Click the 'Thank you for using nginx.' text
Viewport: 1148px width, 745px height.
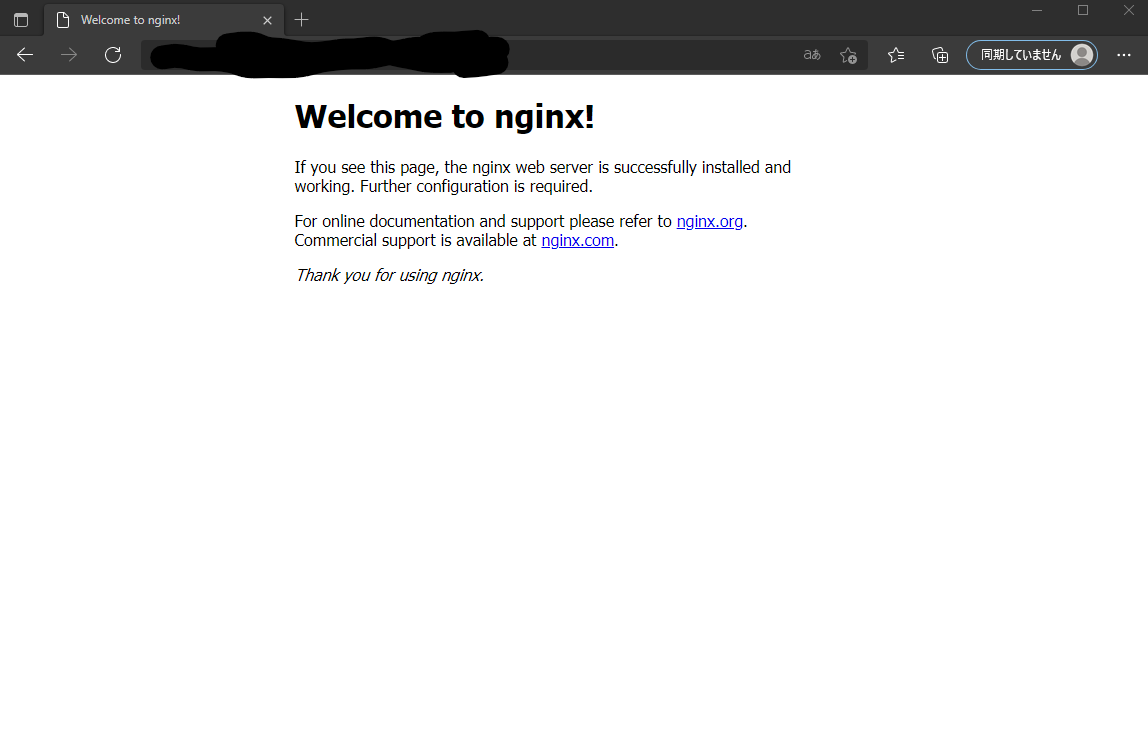[x=390, y=276]
